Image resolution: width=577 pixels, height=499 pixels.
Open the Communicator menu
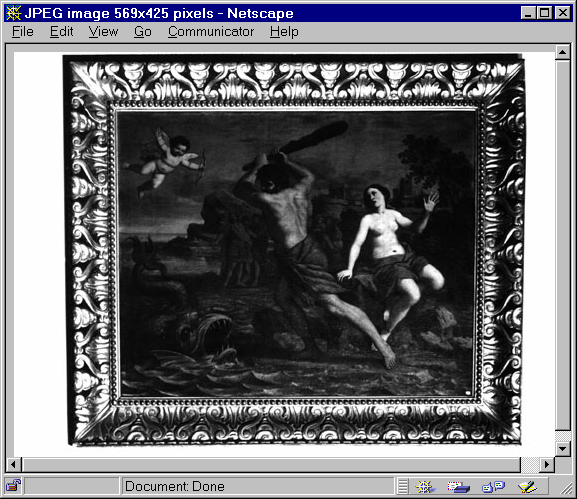coord(211,32)
